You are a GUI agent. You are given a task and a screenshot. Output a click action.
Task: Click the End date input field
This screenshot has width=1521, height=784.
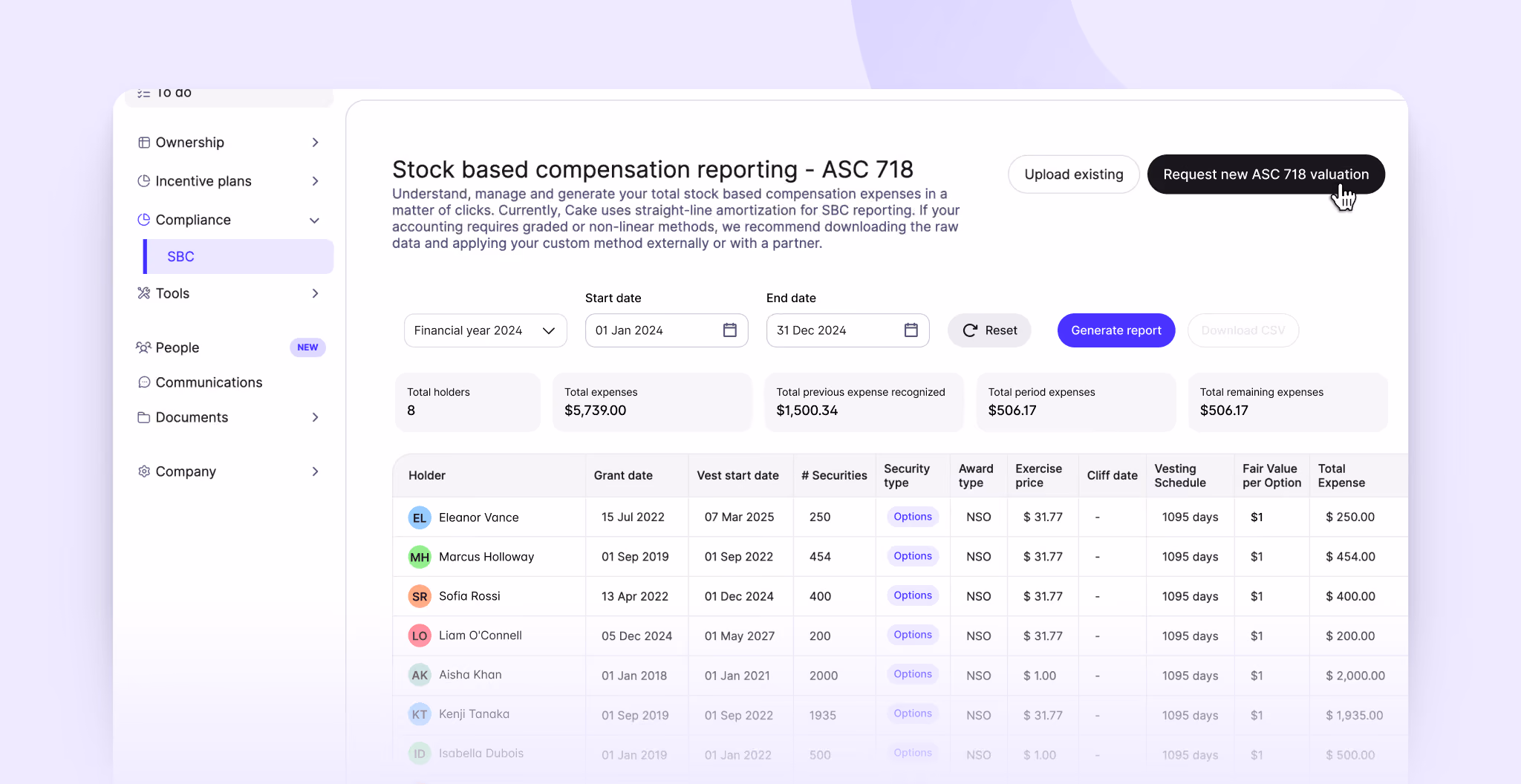coord(848,330)
